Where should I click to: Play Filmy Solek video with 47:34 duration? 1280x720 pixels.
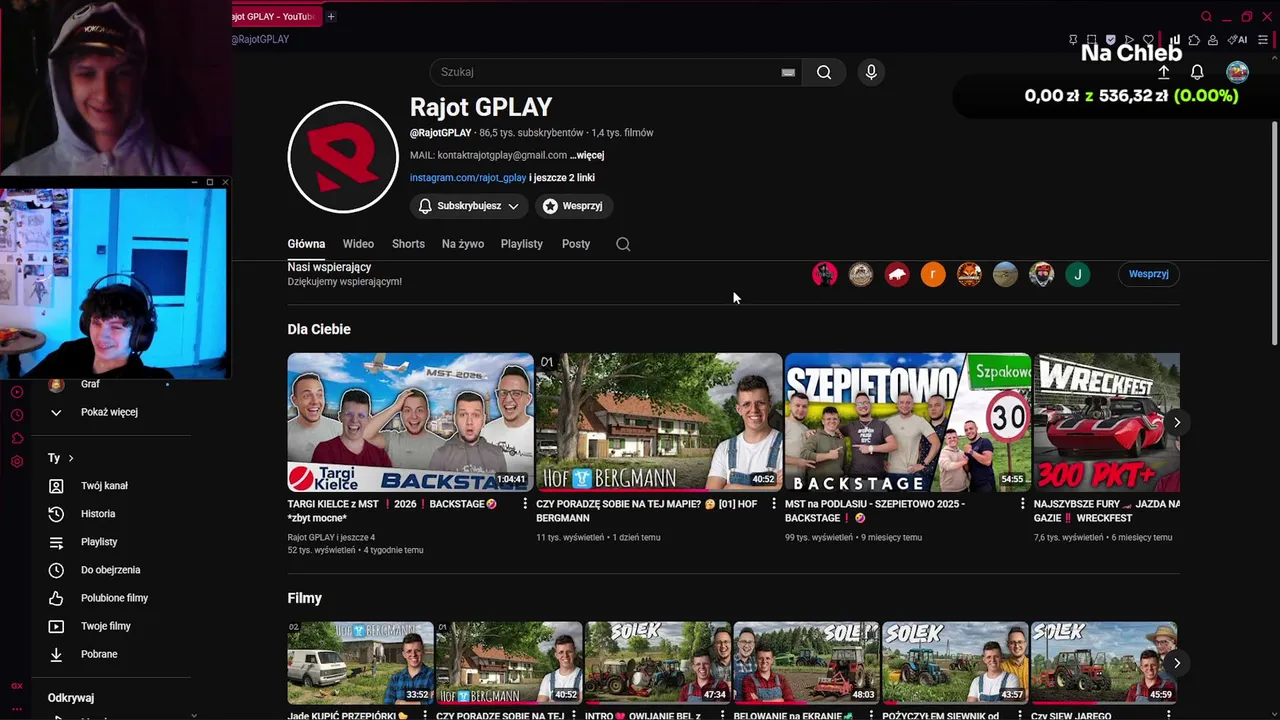pyautogui.click(x=658, y=663)
